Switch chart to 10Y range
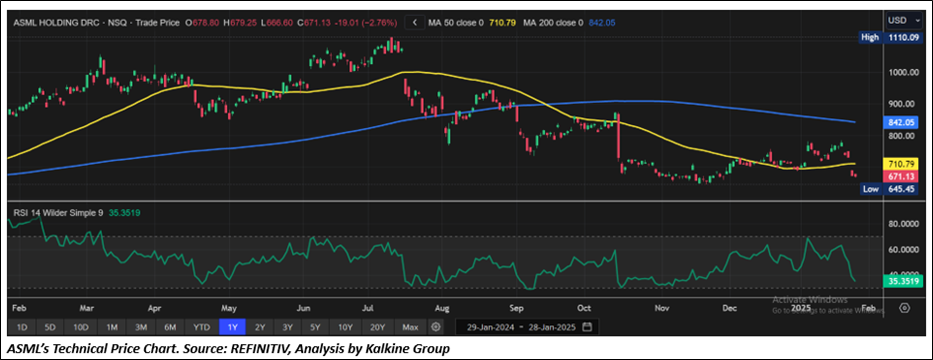The width and height of the screenshot is (933, 360). [x=345, y=327]
